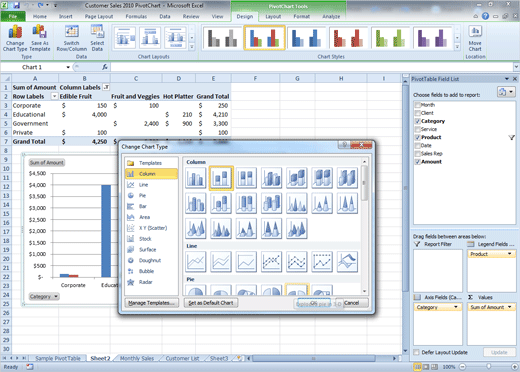Click Set as Default Chart button

pyautogui.click(x=211, y=303)
